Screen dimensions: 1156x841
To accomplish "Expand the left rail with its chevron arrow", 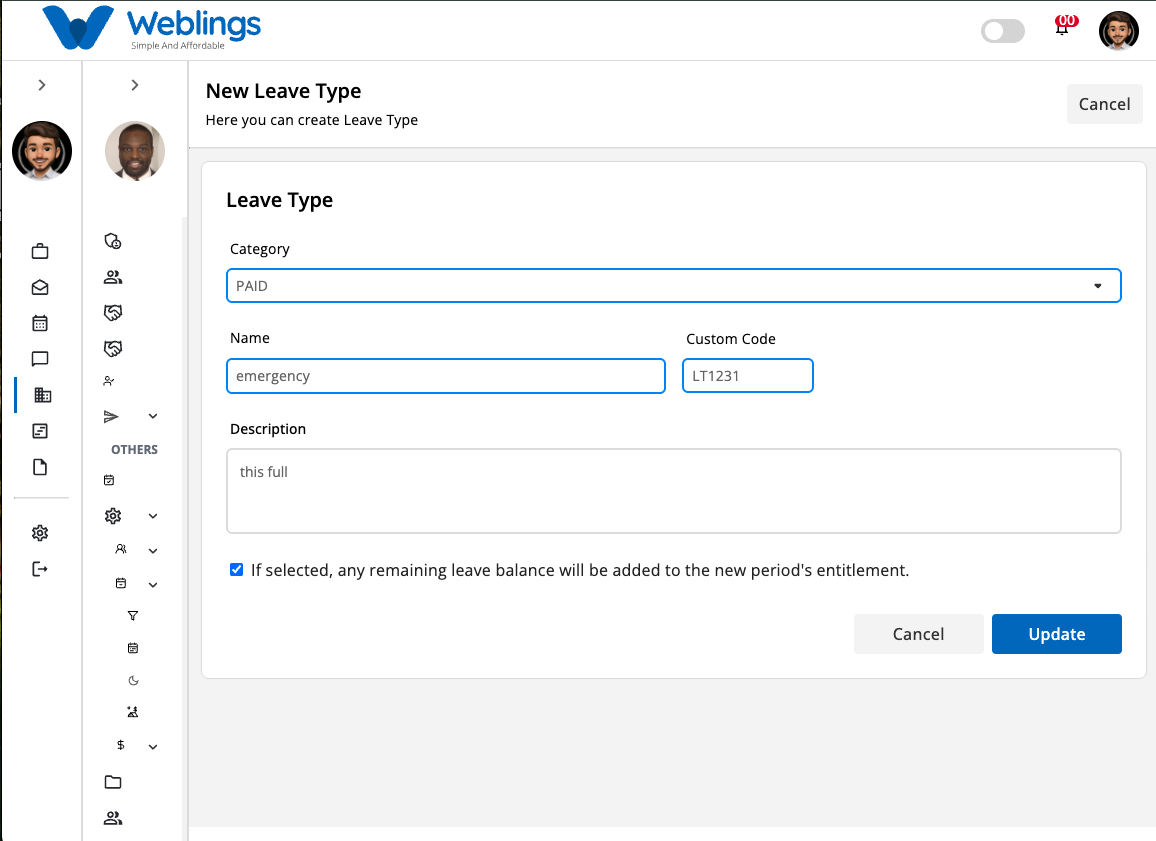I will tap(42, 85).
